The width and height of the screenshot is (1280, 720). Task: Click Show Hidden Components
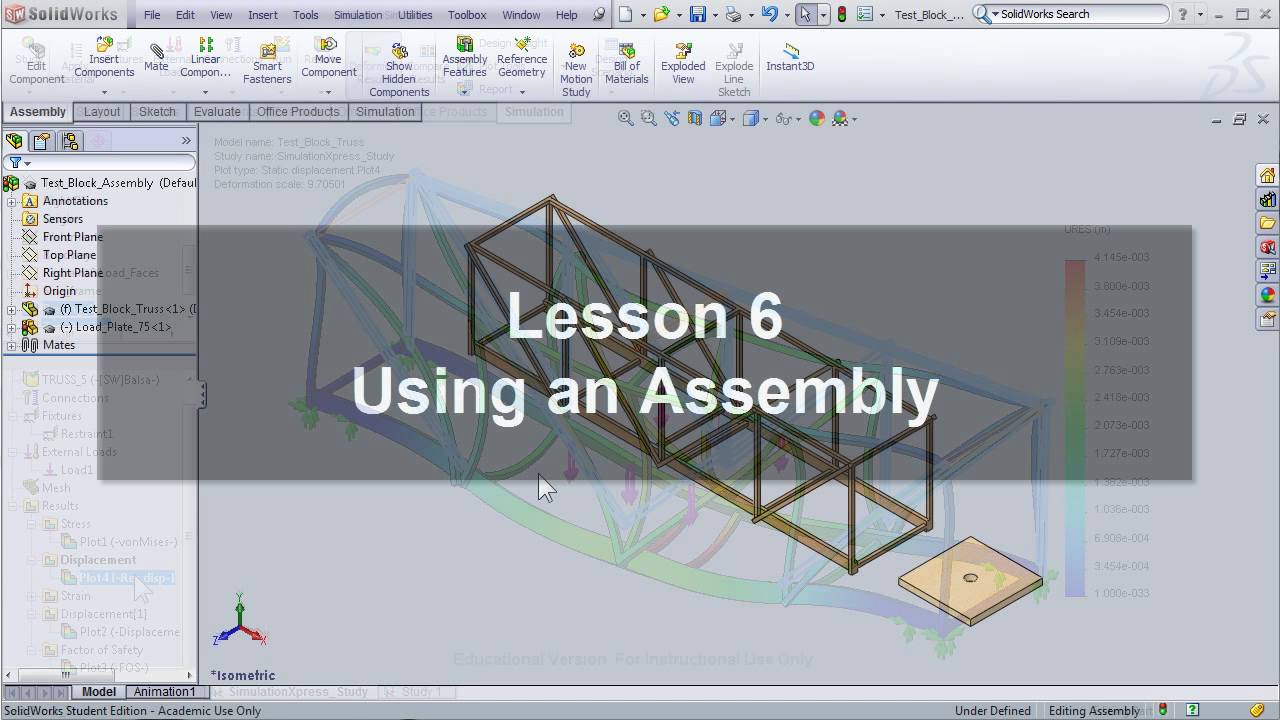pyautogui.click(x=399, y=70)
